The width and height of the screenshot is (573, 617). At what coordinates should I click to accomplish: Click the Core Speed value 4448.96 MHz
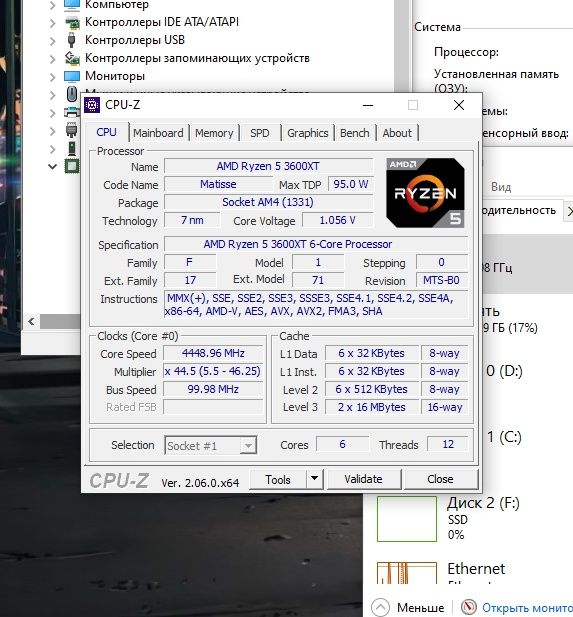tap(213, 353)
